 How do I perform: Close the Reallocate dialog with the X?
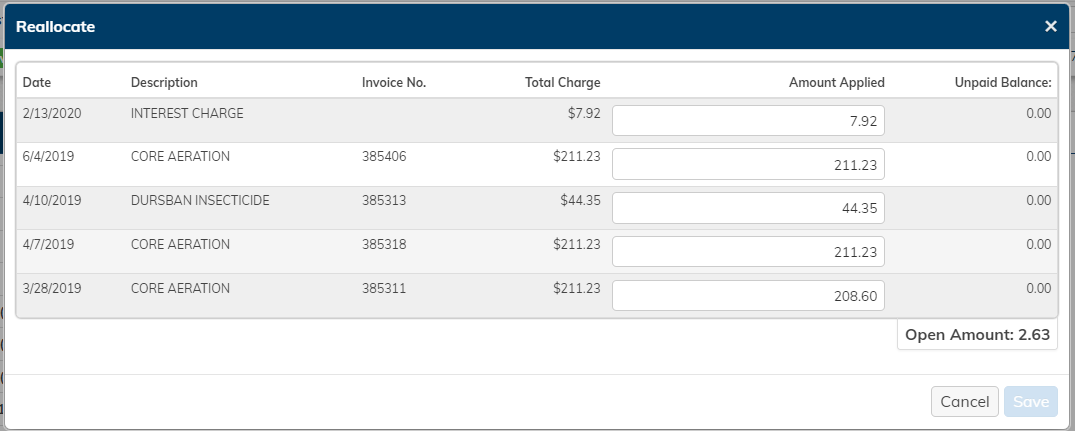coord(1050,26)
